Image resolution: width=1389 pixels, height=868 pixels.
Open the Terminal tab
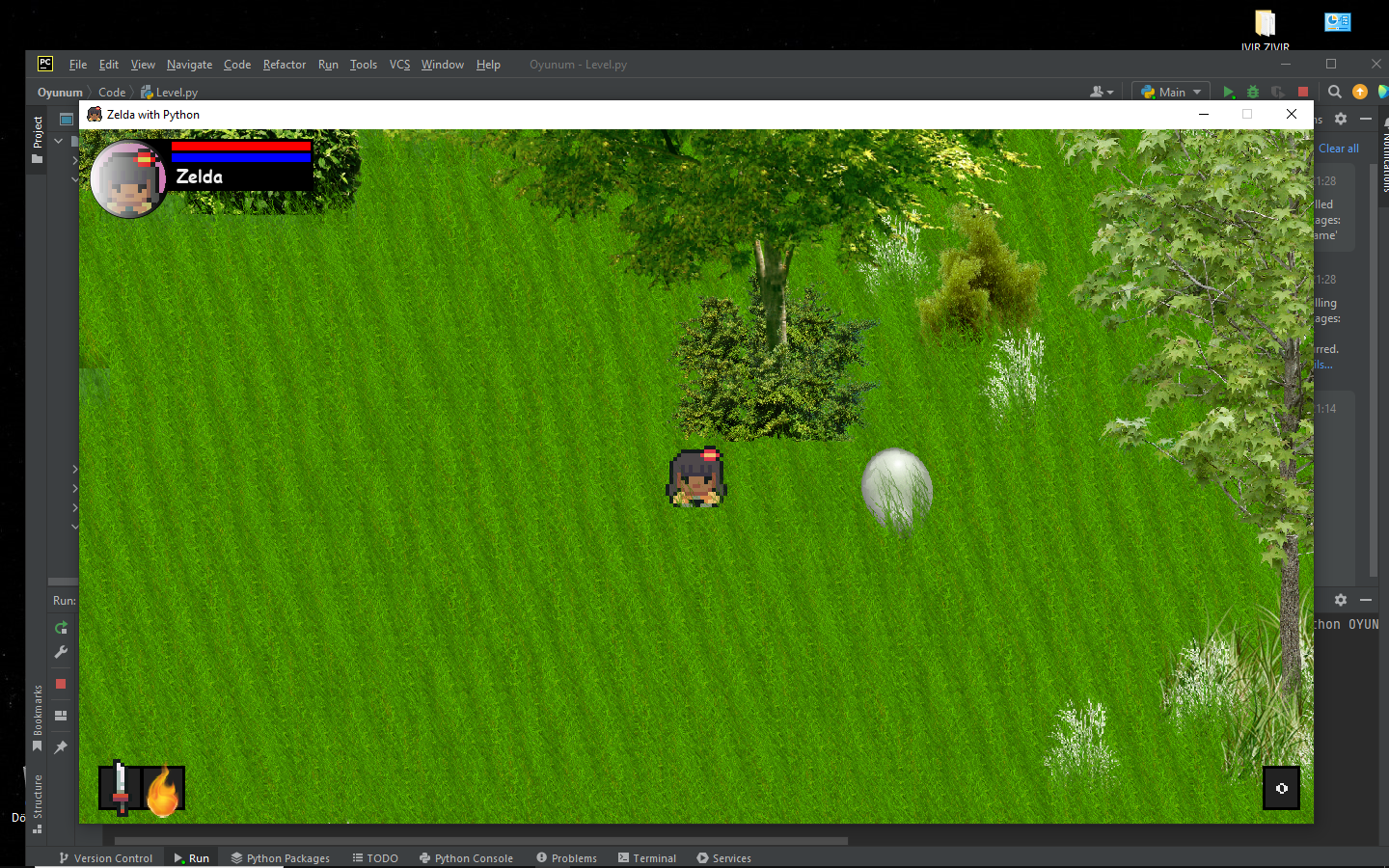tap(647, 858)
